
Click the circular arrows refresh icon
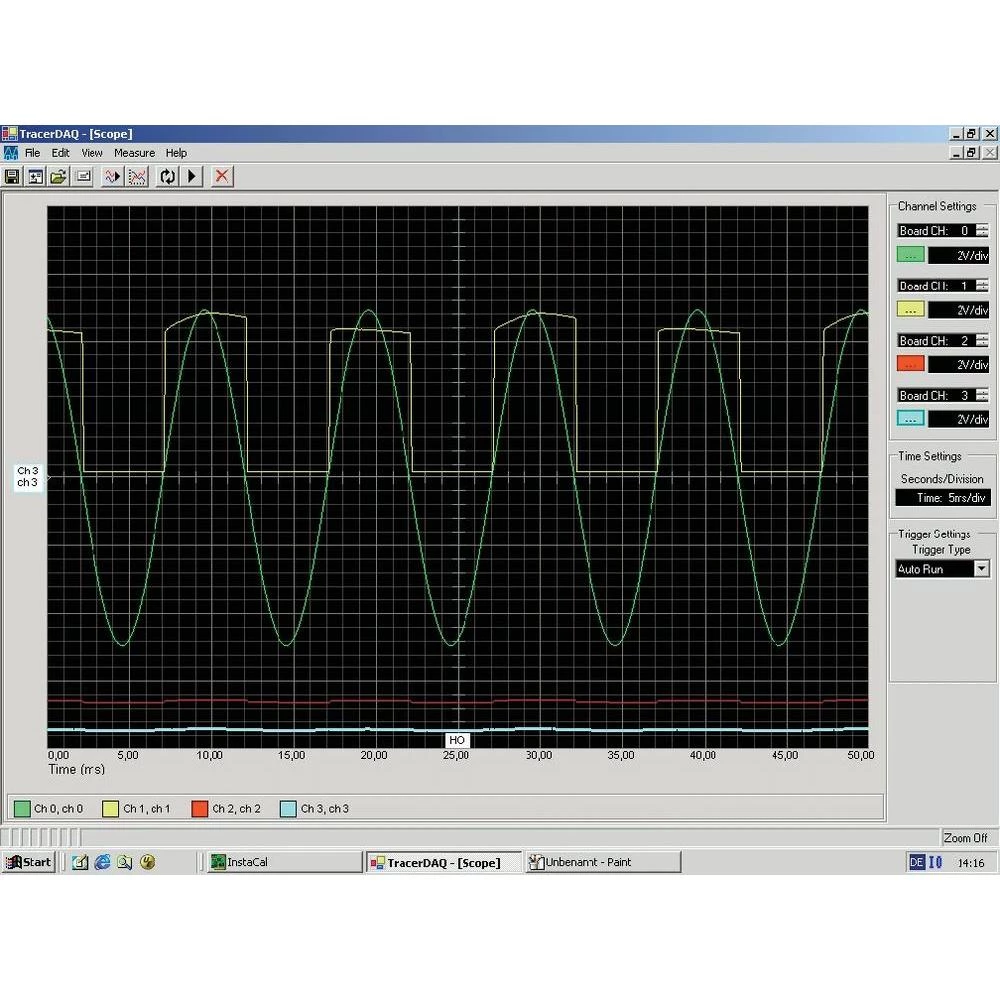pos(166,176)
